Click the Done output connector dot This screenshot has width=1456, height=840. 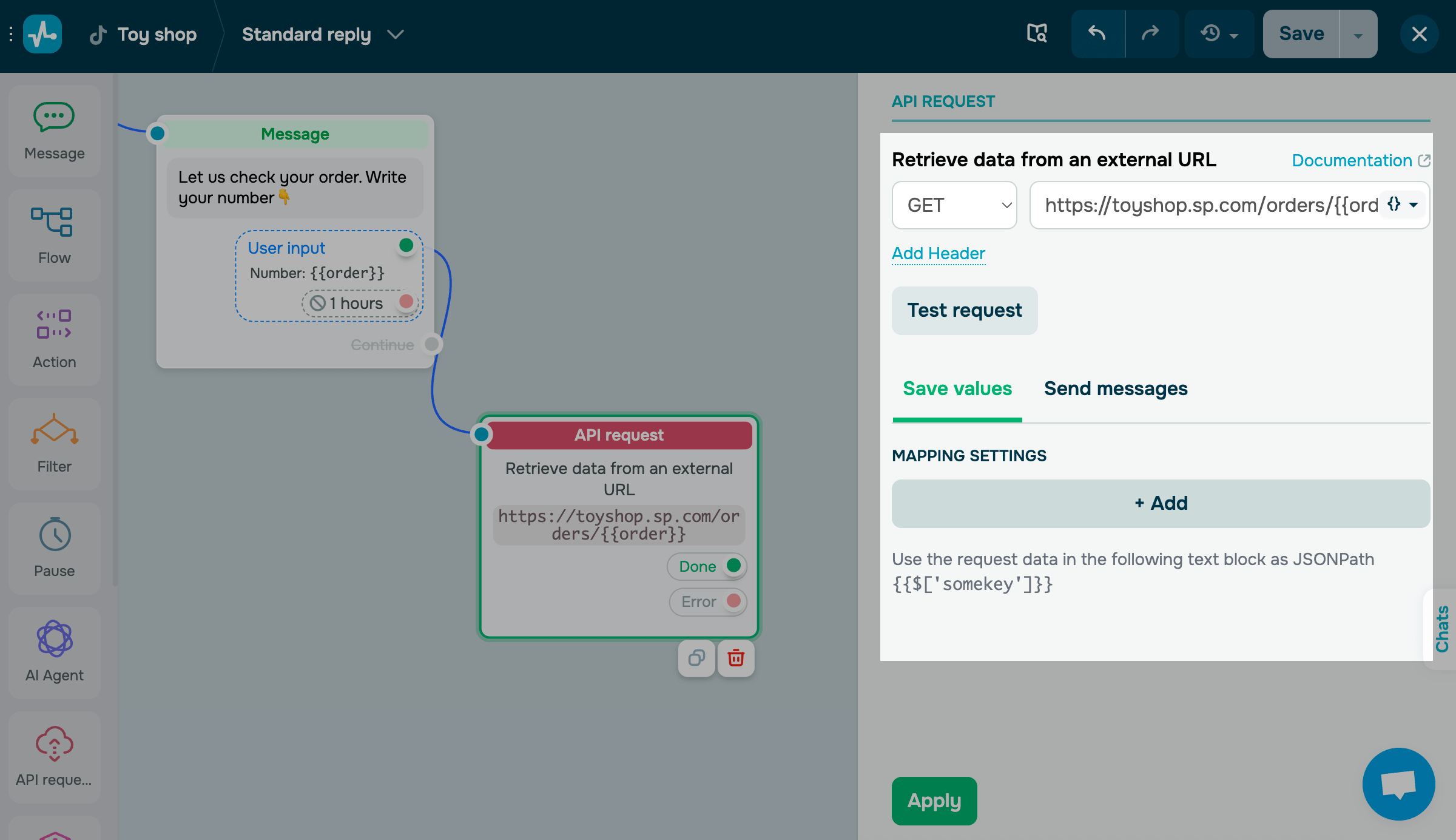(733, 566)
